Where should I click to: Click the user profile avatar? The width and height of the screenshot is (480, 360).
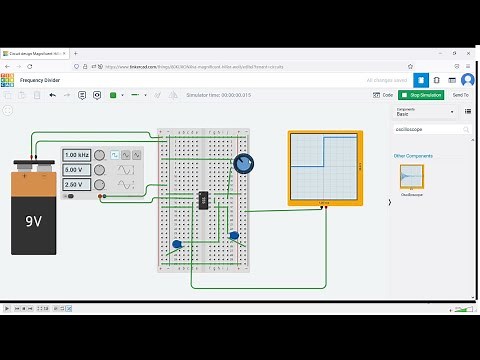click(468, 80)
